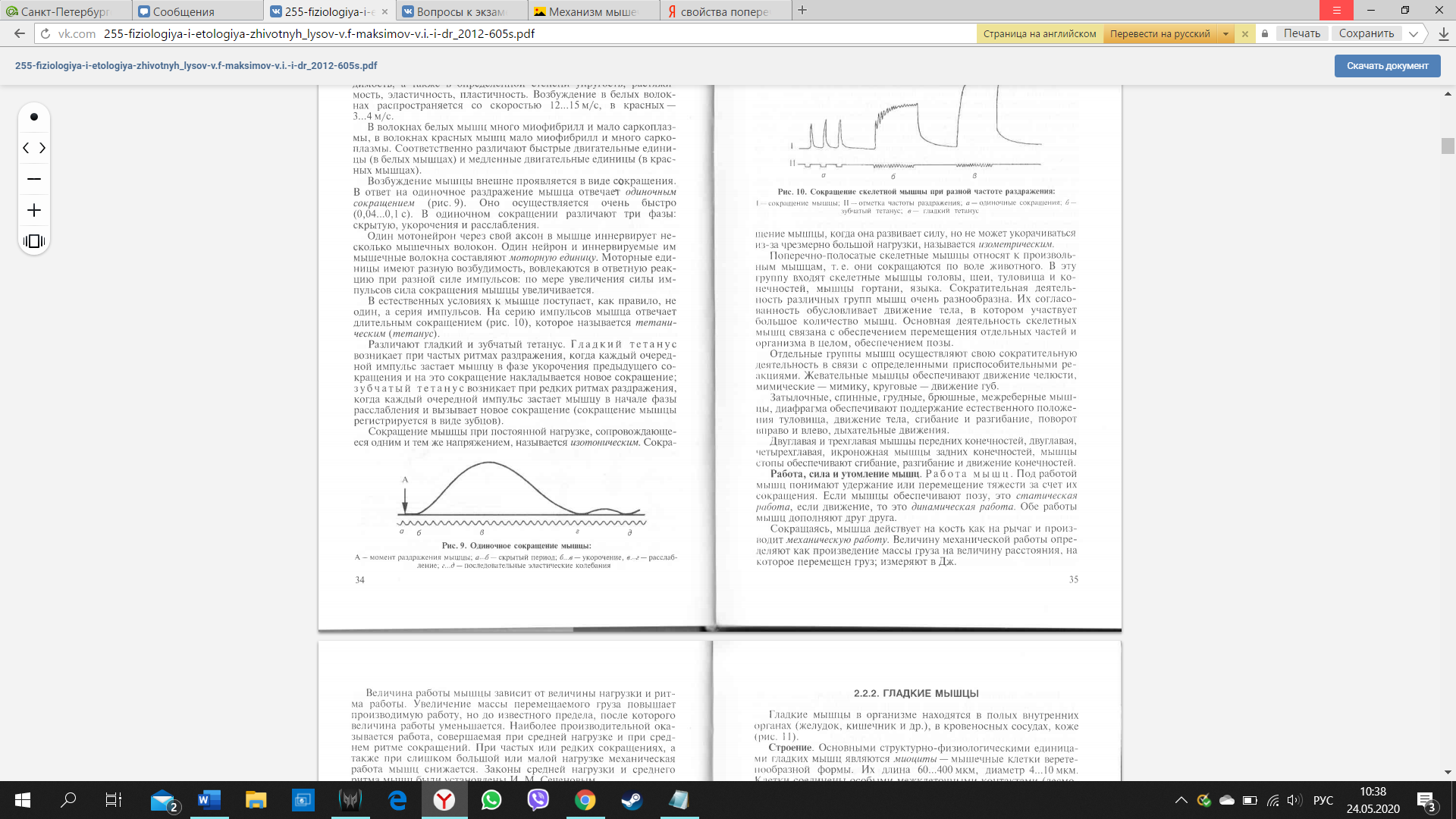Image resolution: width=1456 pixels, height=819 pixels.
Task: Expand the Сохранить dropdown chevron
Action: [x=1414, y=33]
